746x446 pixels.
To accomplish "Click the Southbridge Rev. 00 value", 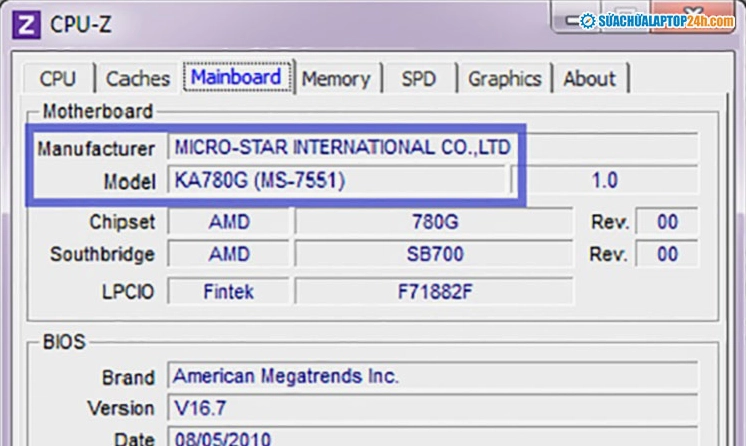I will pos(667,254).
